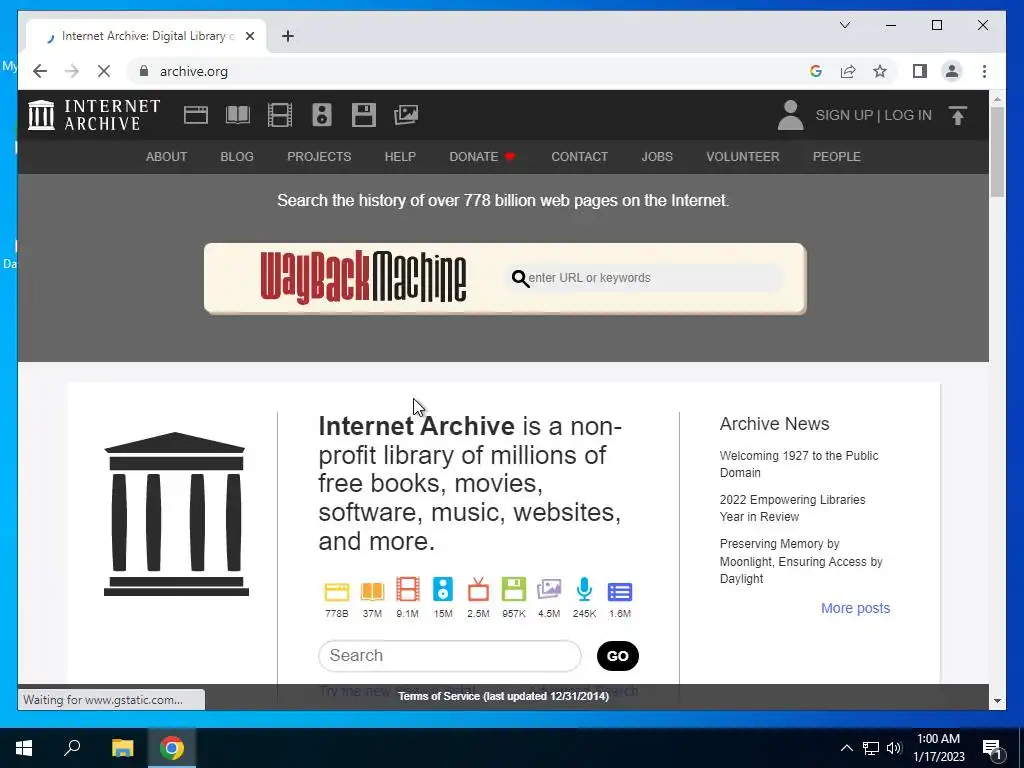Open ABOUT menu item
Image resolution: width=1024 pixels, height=768 pixels.
[x=167, y=157]
